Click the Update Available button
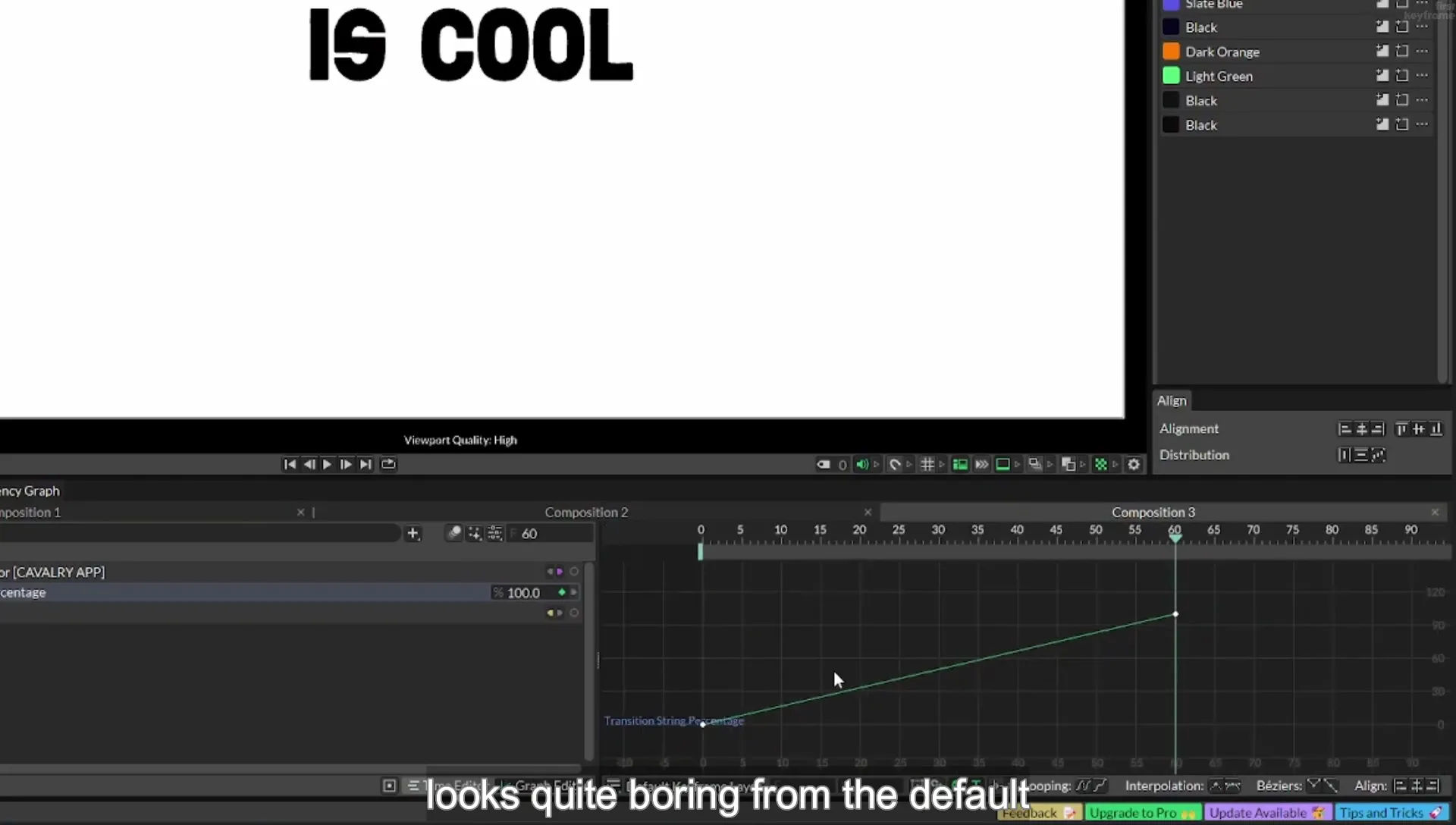1456x825 pixels. tap(1267, 813)
